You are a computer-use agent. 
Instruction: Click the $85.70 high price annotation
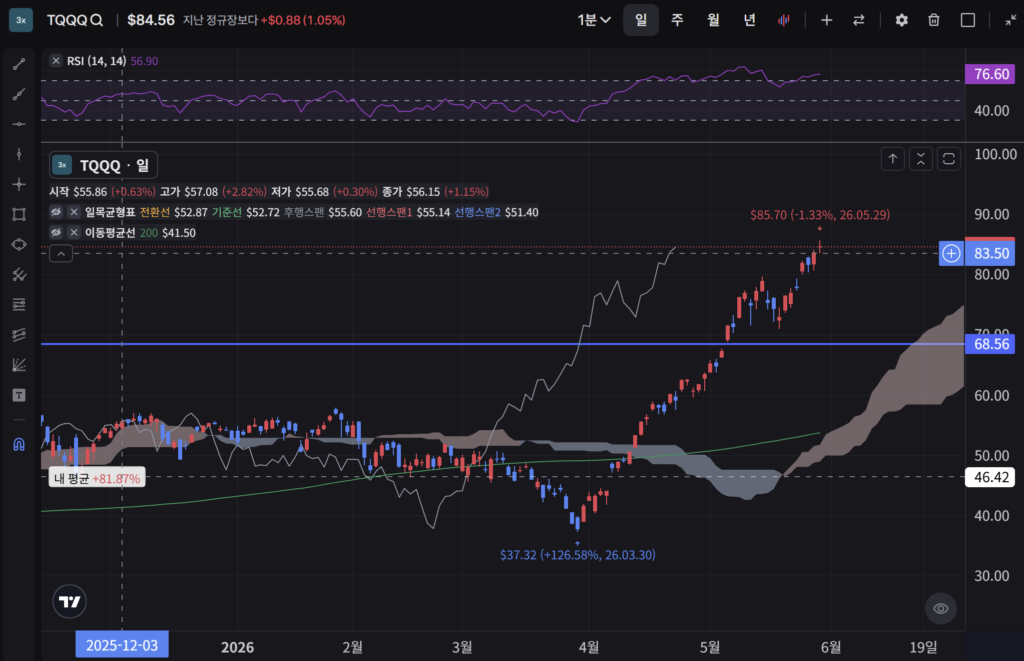pos(820,215)
